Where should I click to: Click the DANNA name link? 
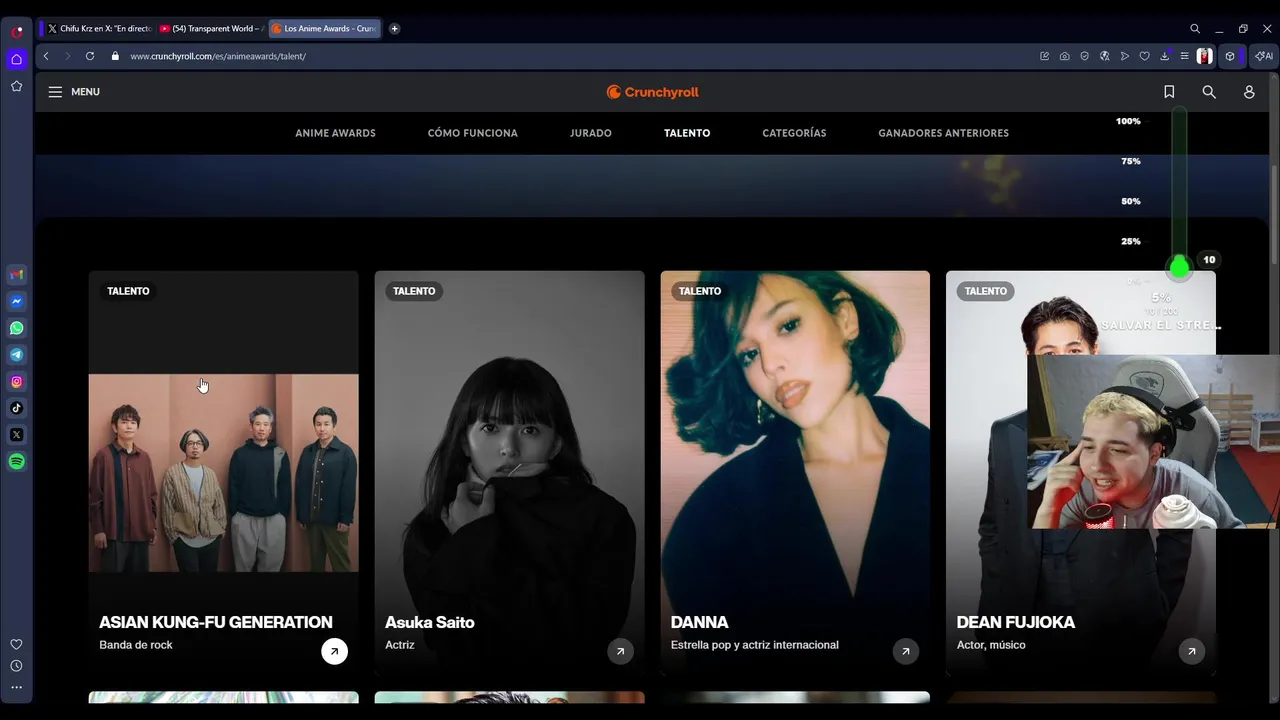coord(700,622)
